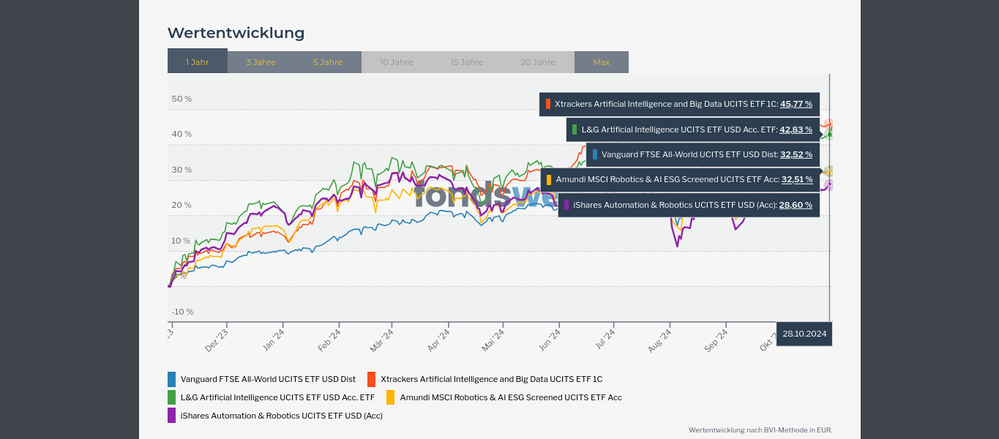Click the blue Vanguard legend color square
999x439 pixels.
[173, 379]
